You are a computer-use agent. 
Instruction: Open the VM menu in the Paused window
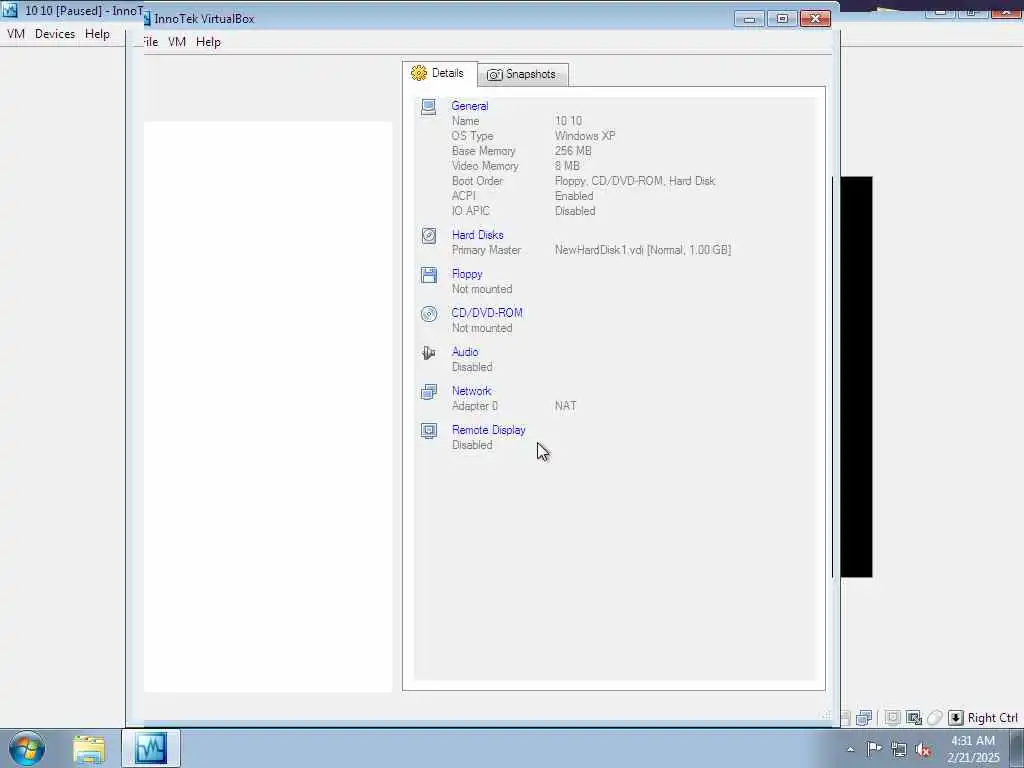click(15, 34)
